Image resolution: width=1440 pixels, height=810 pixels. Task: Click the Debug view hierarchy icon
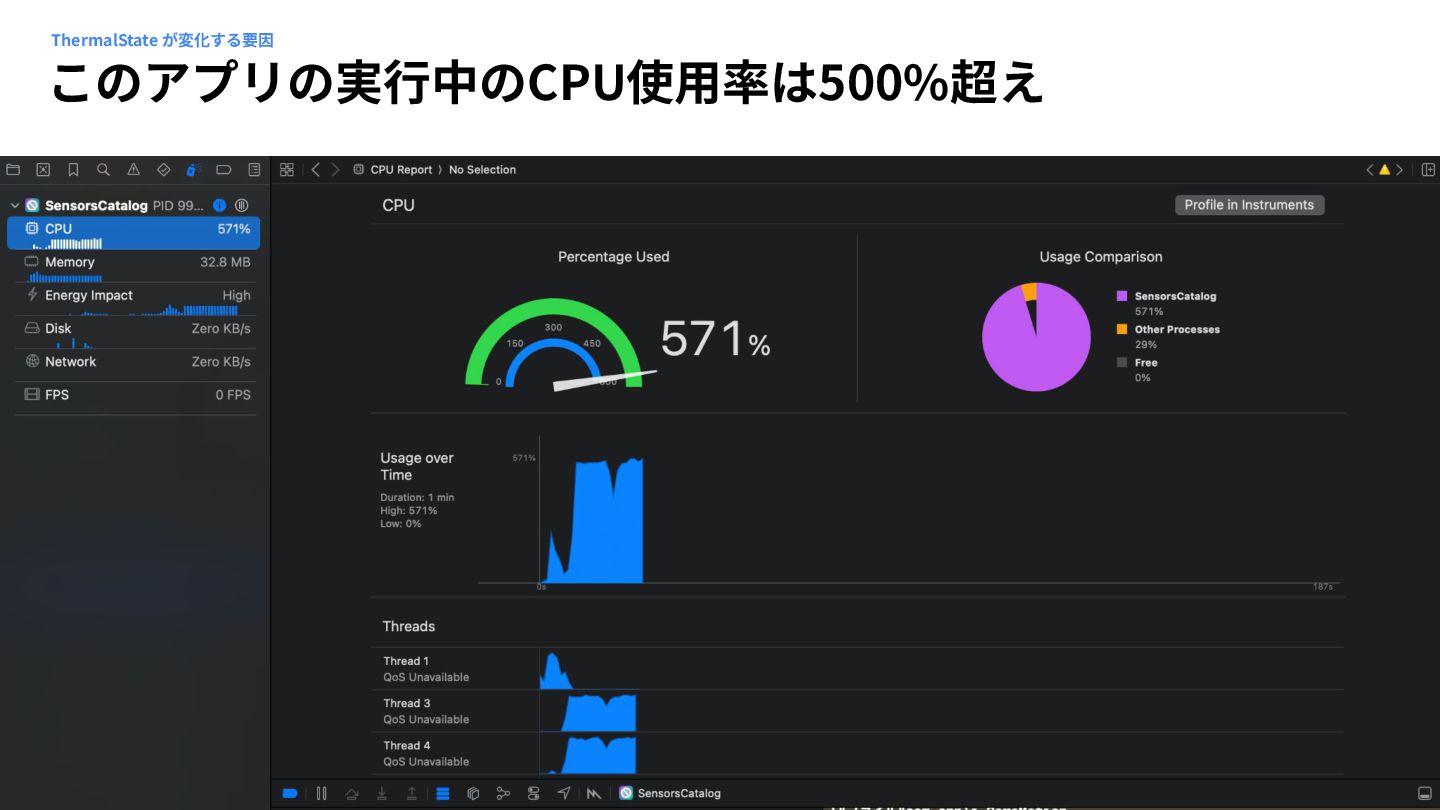473,793
